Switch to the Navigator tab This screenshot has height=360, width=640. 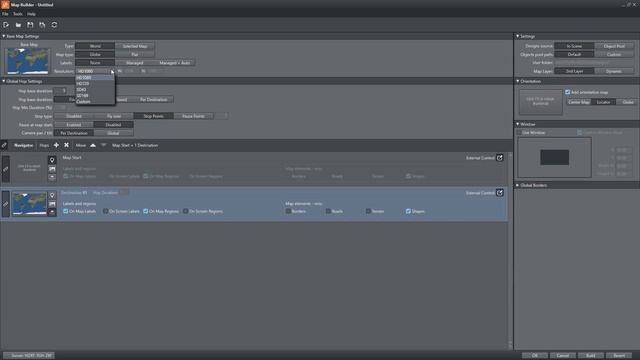pyautogui.click(x=23, y=145)
